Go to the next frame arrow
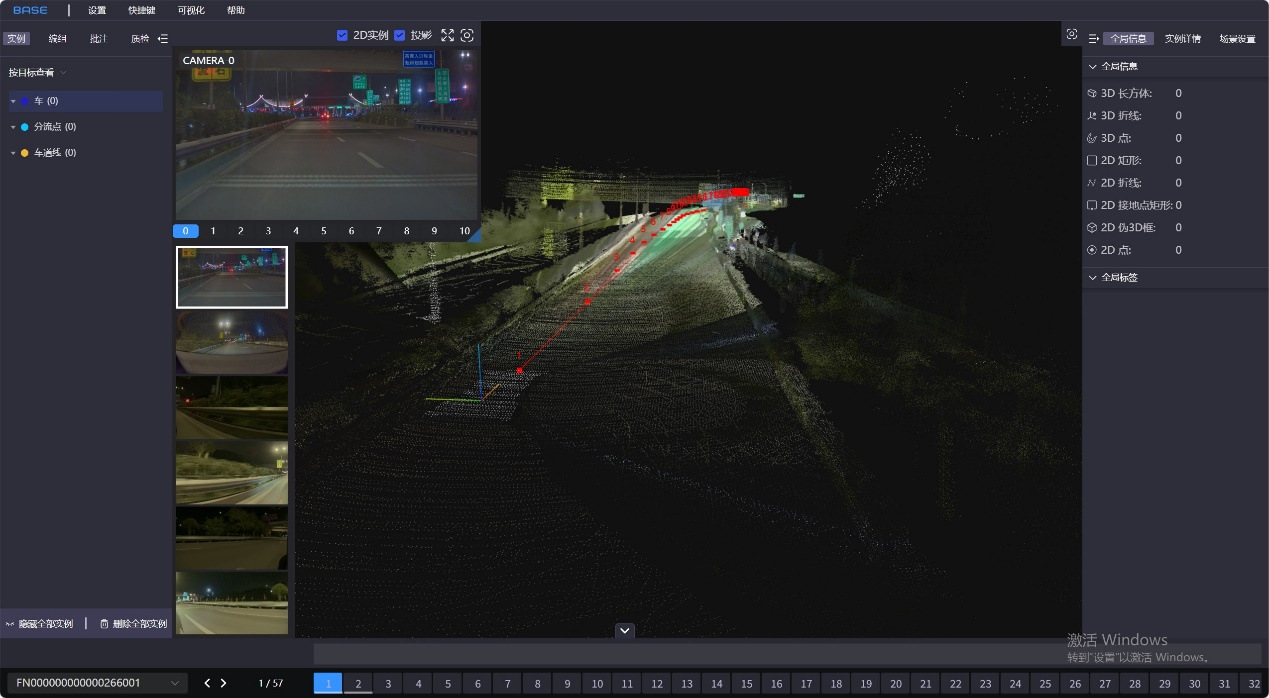This screenshot has height=698, width=1269. (x=223, y=683)
